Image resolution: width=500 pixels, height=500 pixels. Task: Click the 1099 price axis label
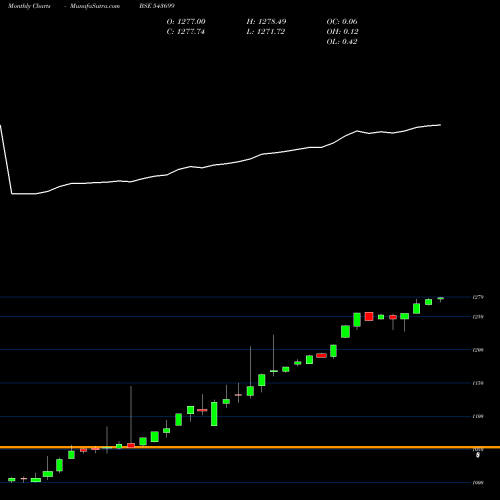[x=478, y=416]
